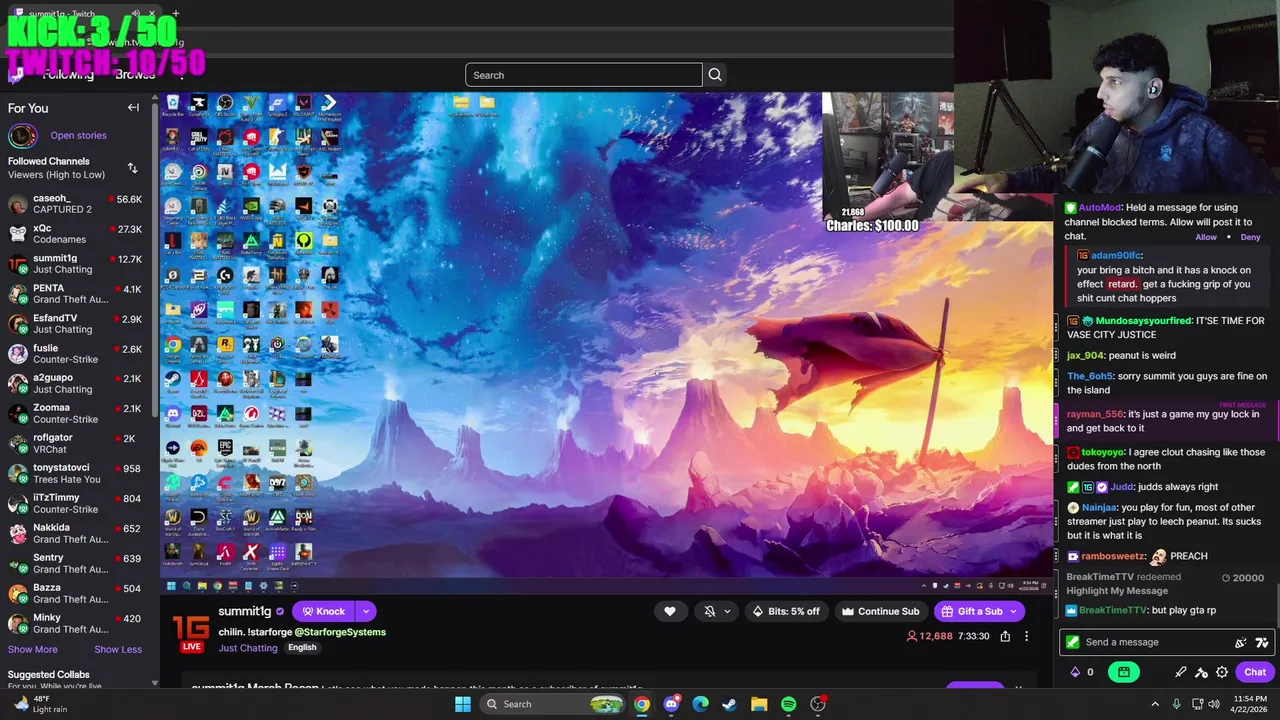The height and width of the screenshot is (720, 1280).
Task: Click the Windows taskbar search box
Action: pyautogui.click(x=552, y=704)
